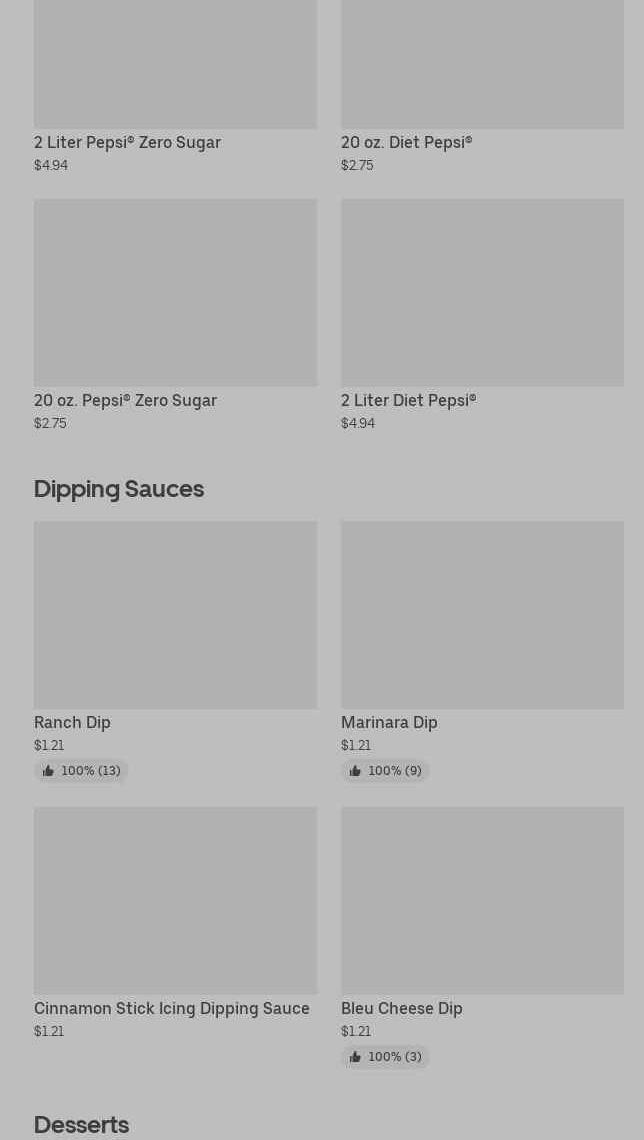Click thumbs-up icon under Bleu Cheese Dip
Viewport: 644px width, 1140px height.
355,1057
